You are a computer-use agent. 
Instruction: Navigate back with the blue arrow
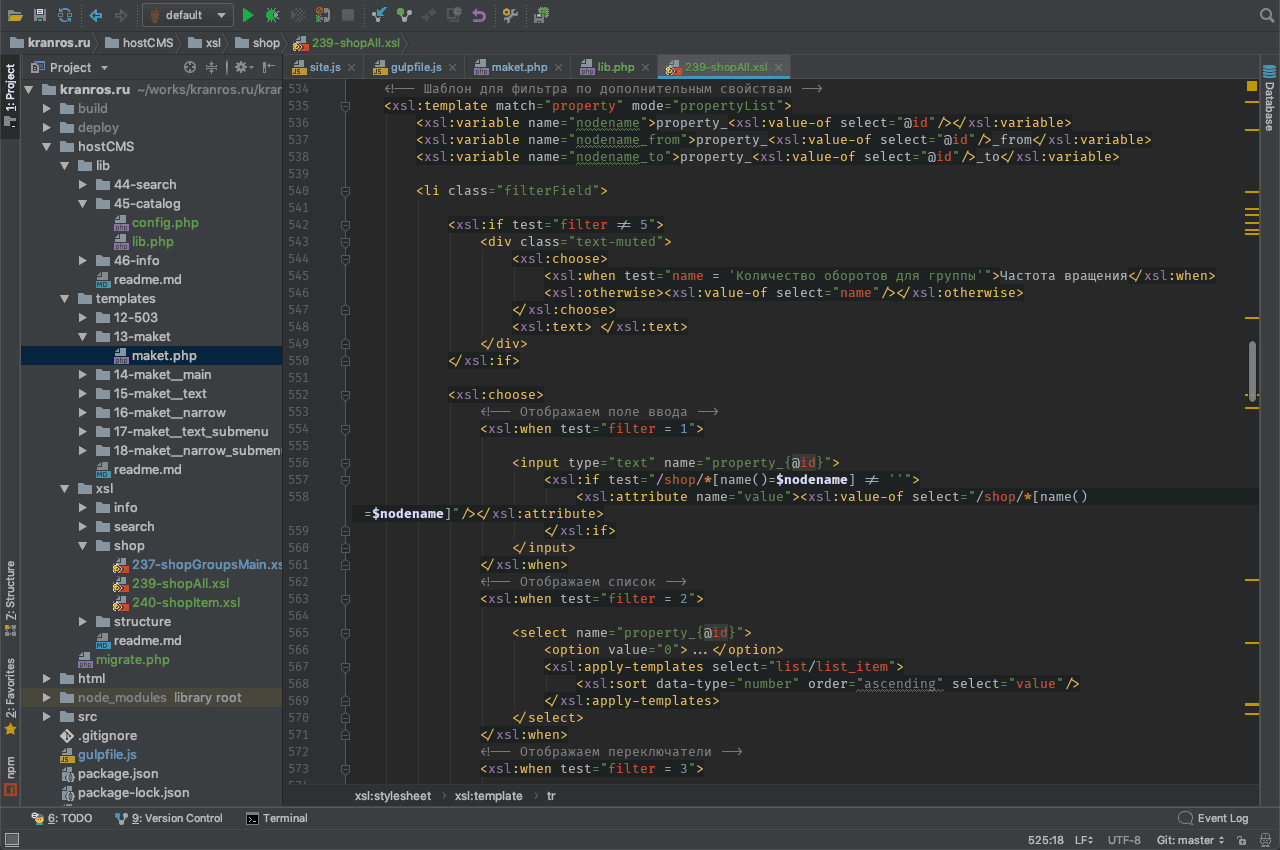tap(96, 15)
